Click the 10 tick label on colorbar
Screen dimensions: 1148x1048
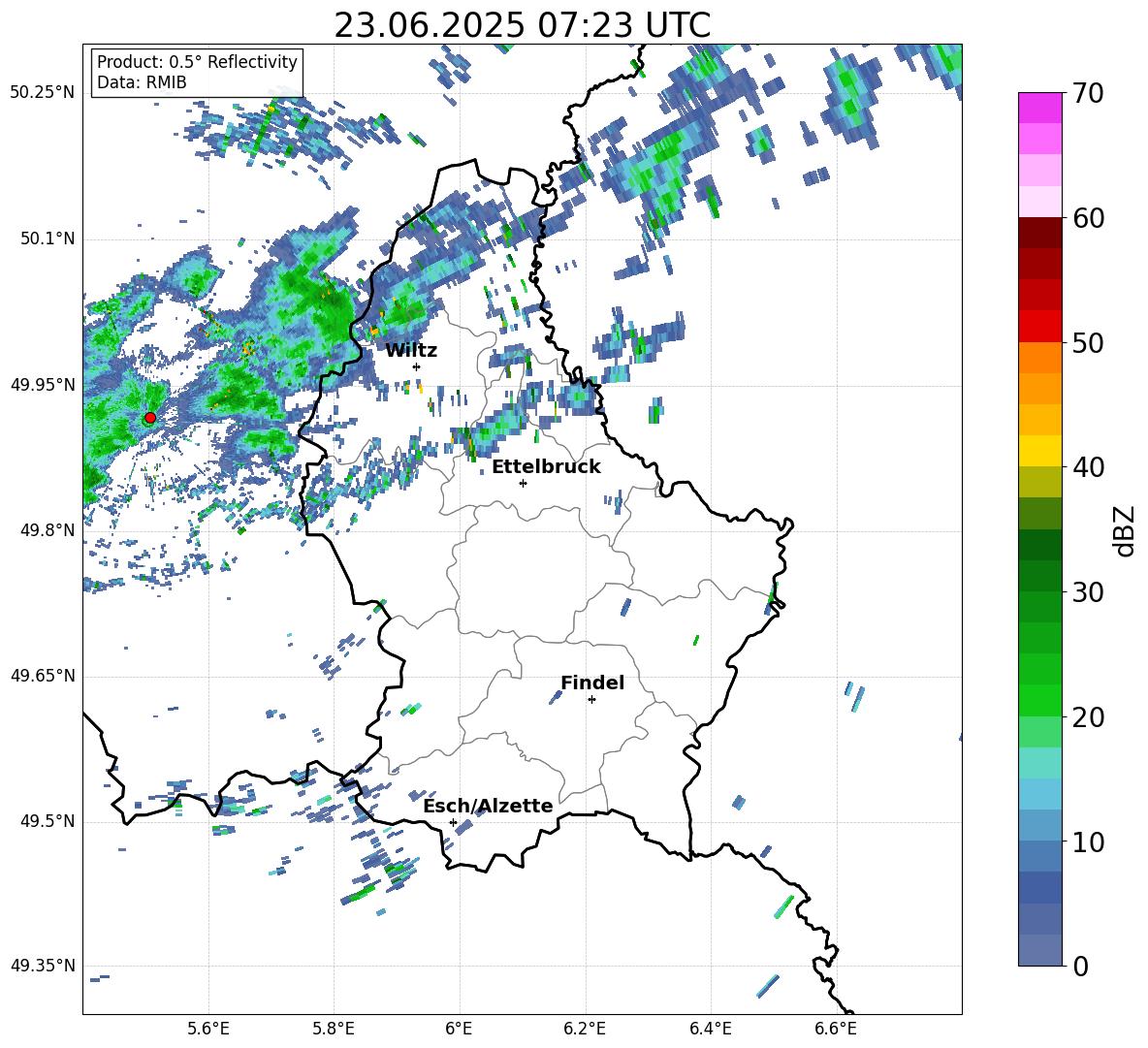(x=1088, y=842)
